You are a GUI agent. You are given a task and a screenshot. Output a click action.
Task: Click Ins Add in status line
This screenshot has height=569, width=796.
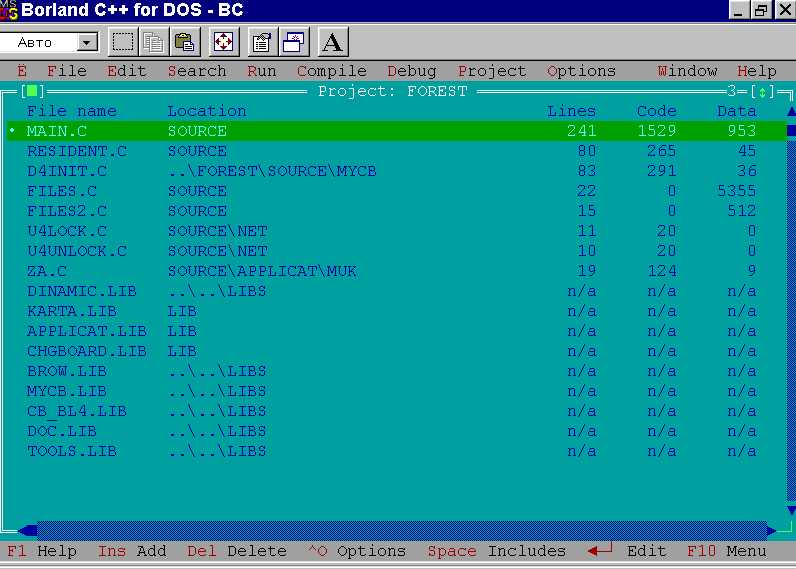pos(132,551)
